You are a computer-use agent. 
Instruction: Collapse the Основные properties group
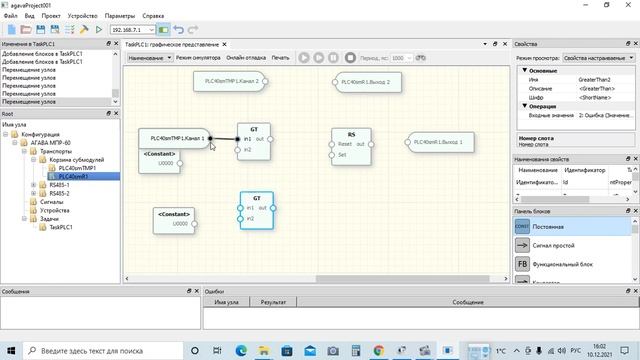[x=525, y=71]
